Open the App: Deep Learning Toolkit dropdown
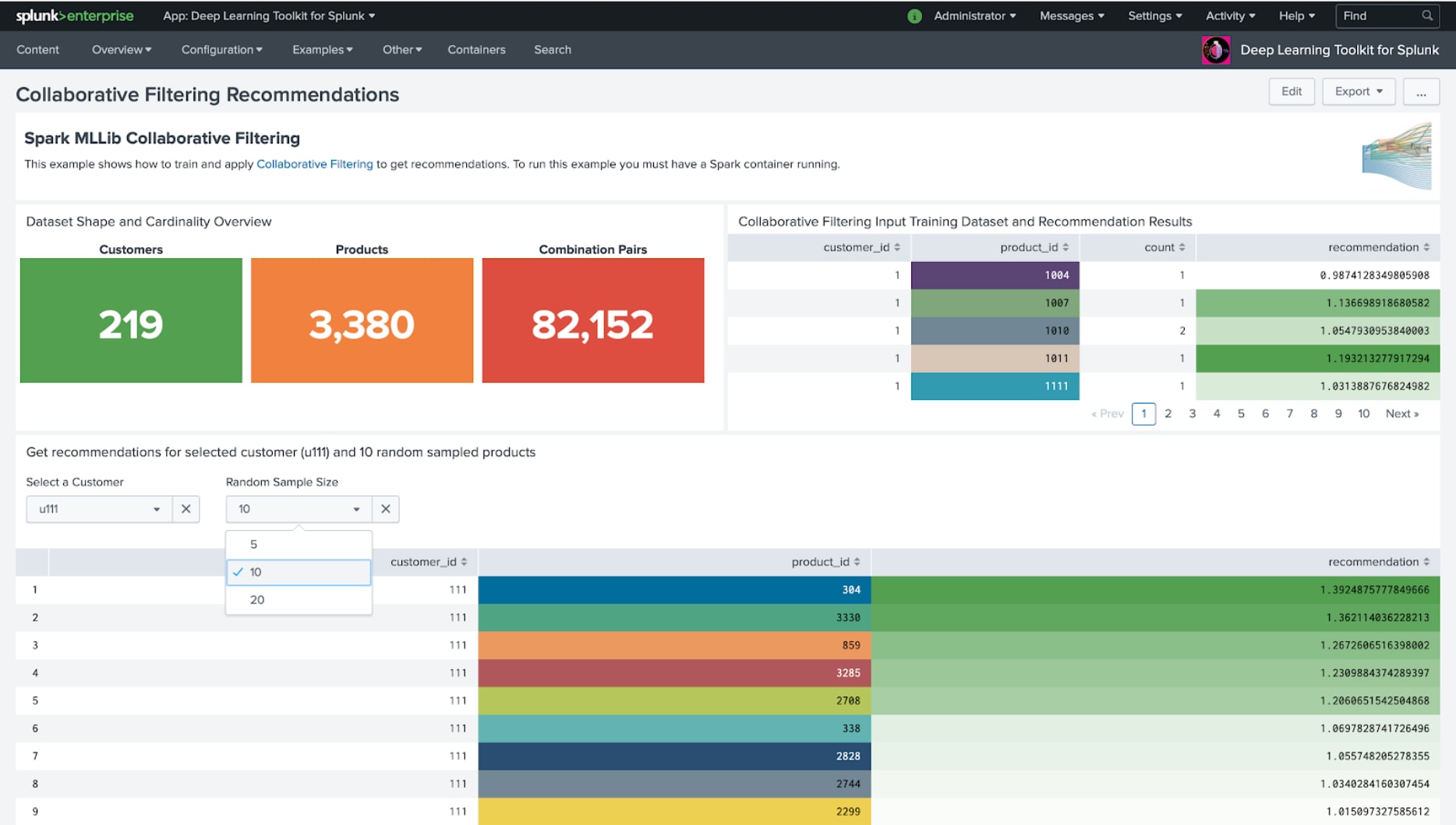1456x825 pixels. 269,16
